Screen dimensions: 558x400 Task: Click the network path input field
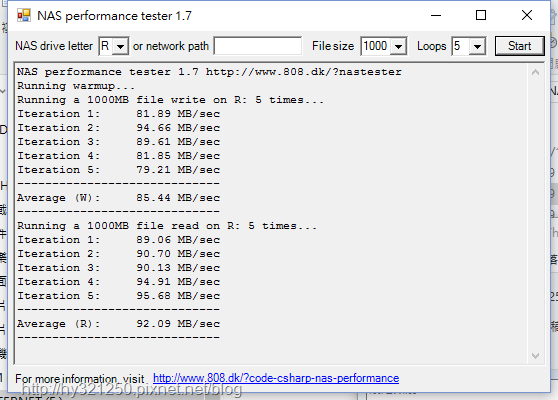click(258, 46)
